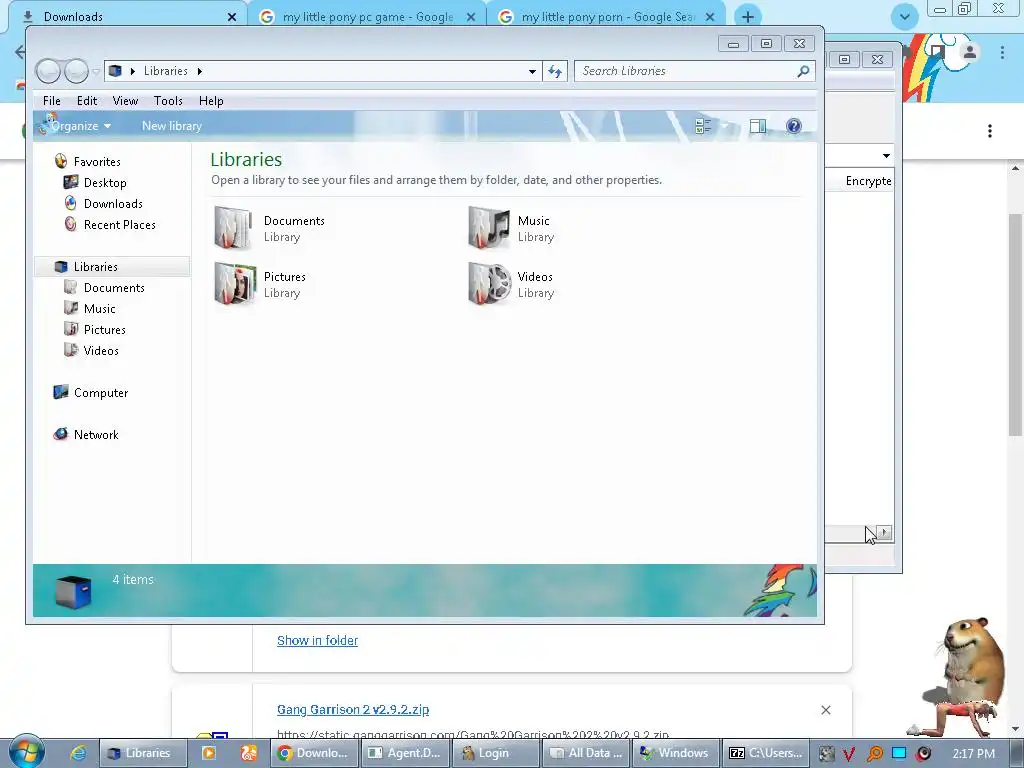This screenshot has height=768, width=1024.
Task: Select Pictures in the navigation tree
Action: (104, 330)
